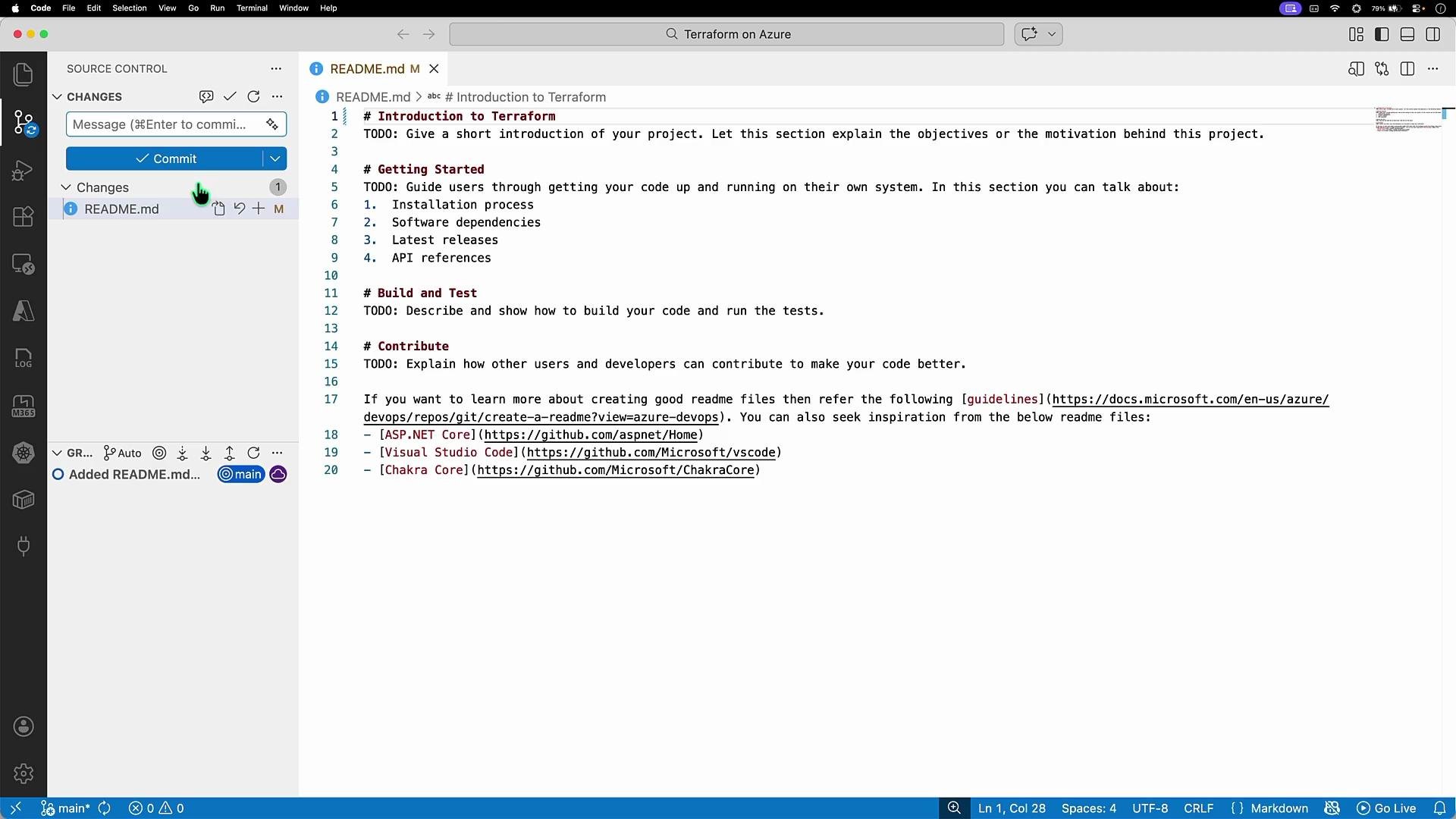The image size is (1456, 819).
Task: Toggle the primary side bar
Action: pos(1382,34)
